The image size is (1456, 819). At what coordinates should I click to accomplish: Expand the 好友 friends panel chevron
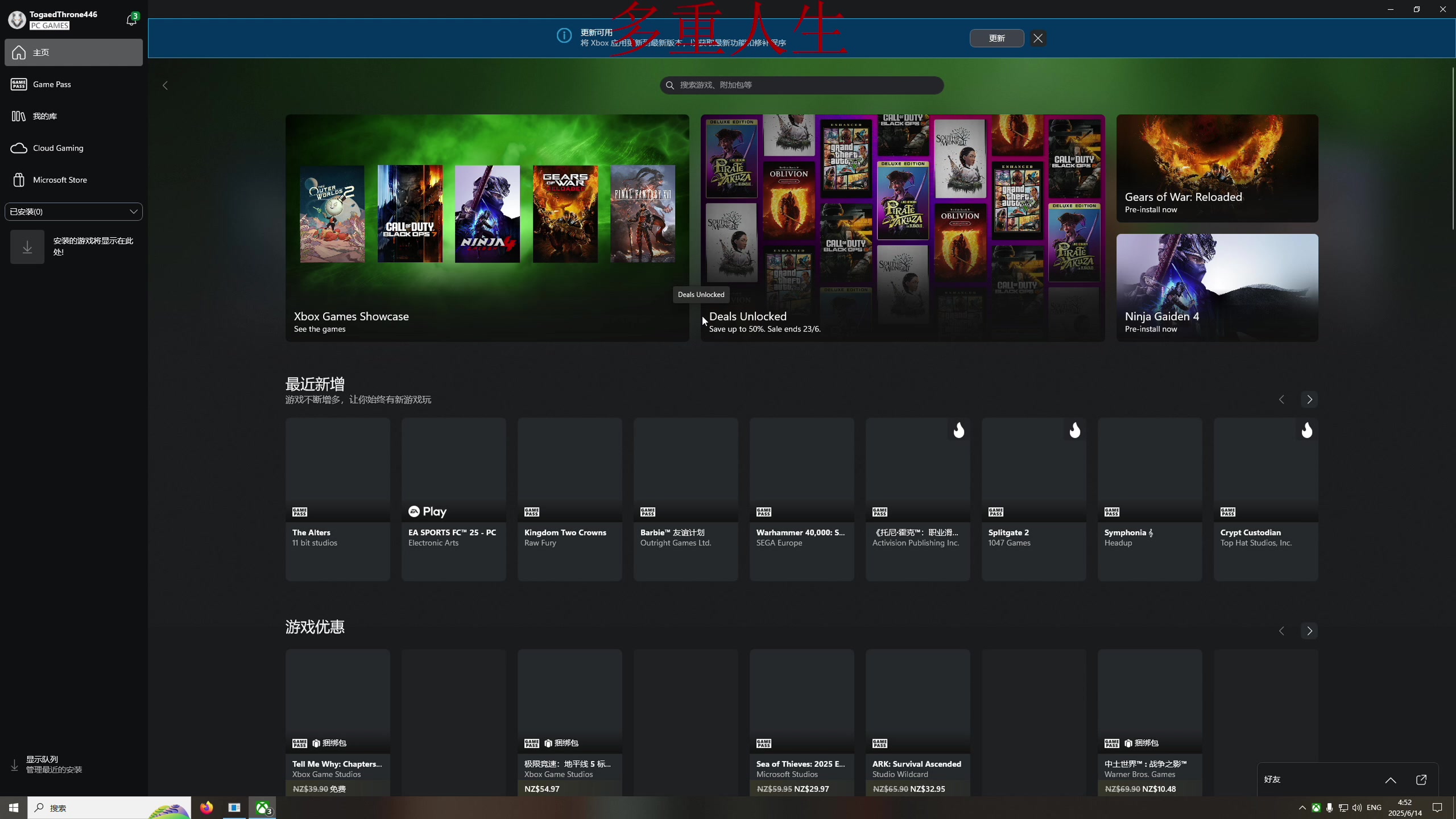tap(1391, 780)
